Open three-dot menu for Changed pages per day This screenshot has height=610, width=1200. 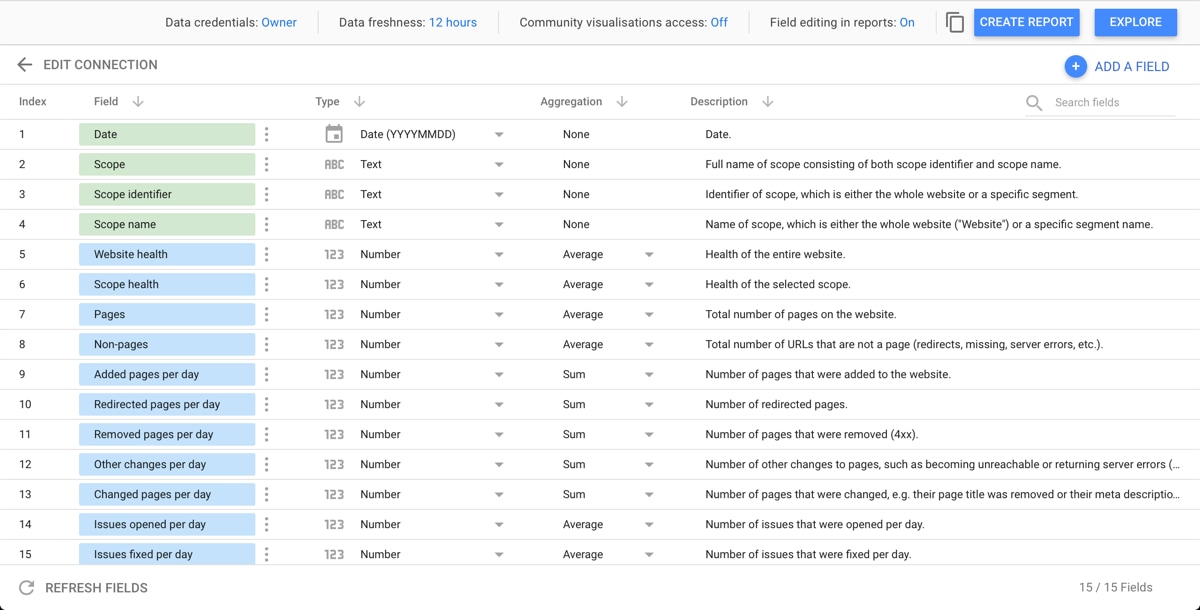coord(267,494)
